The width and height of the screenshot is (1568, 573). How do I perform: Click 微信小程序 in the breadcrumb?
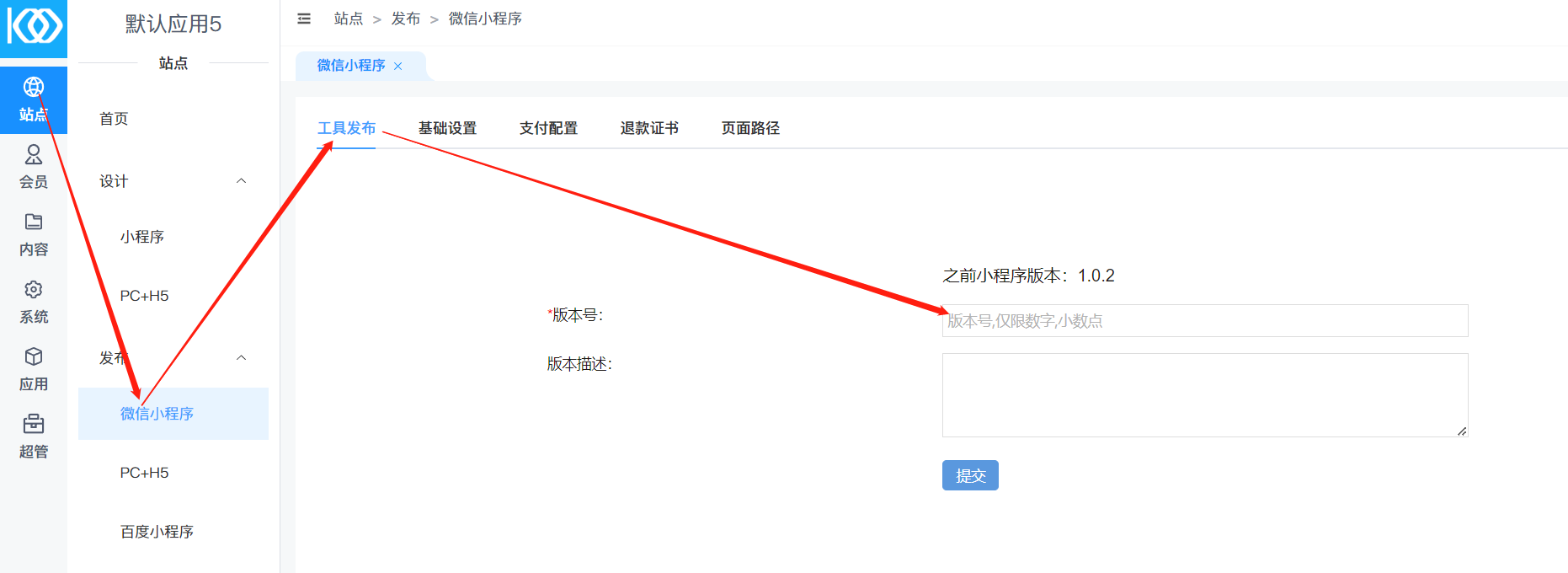[x=485, y=19]
